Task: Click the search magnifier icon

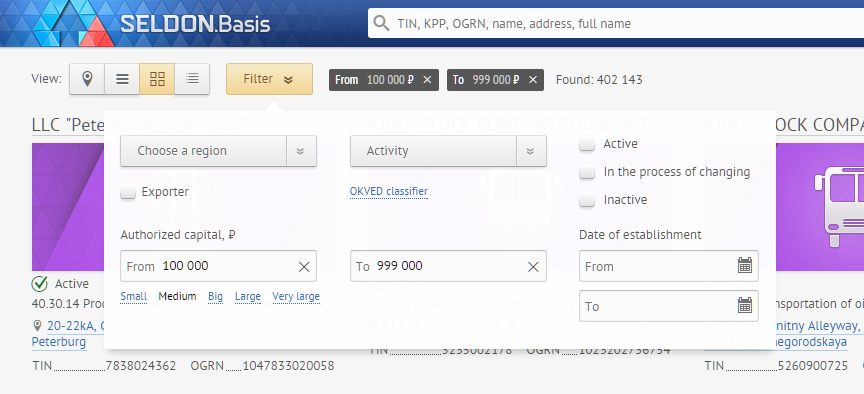Action: [x=381, y=23]
